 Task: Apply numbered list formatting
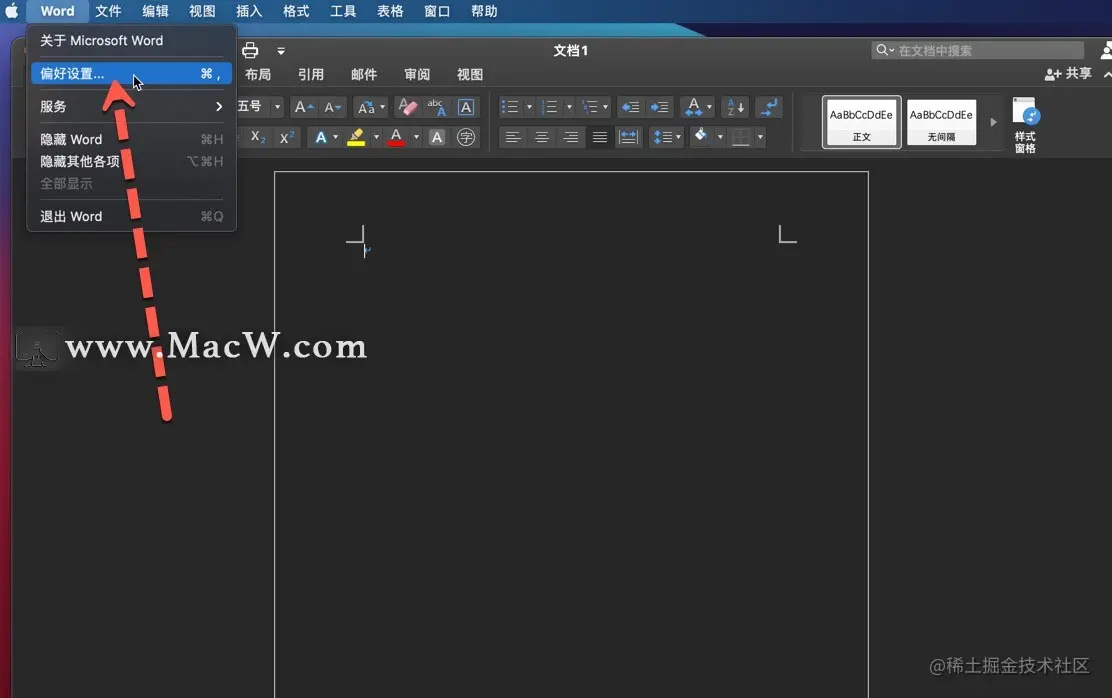(550, 107)
